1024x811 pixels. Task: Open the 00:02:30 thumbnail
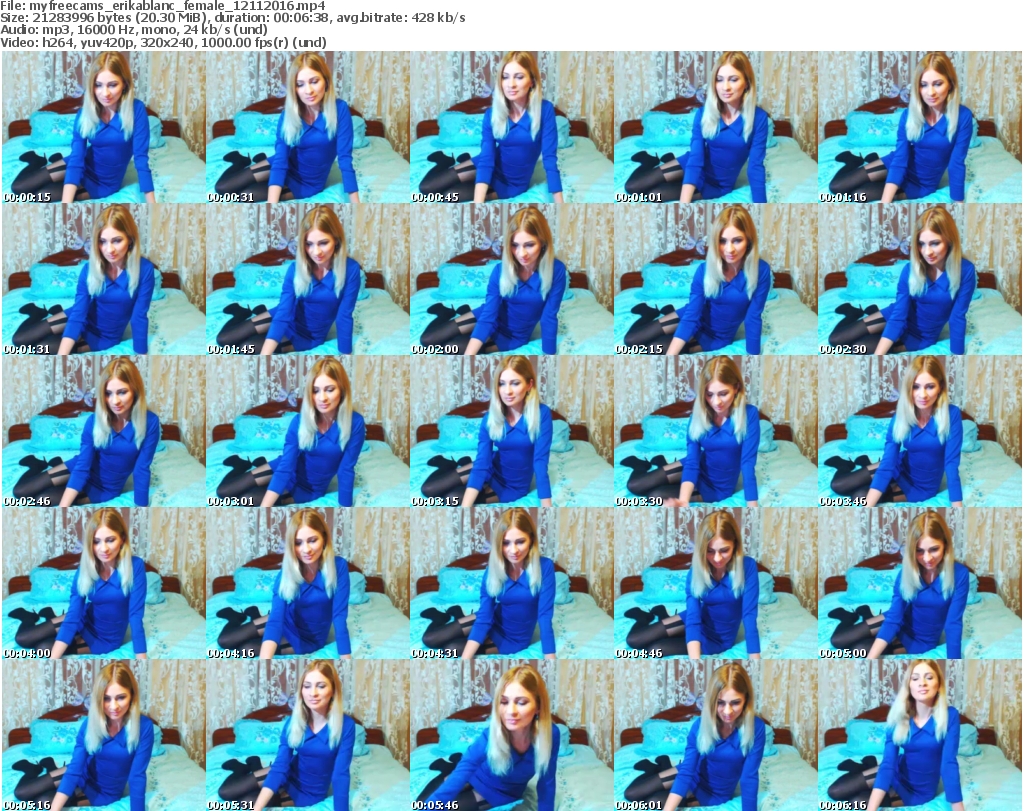point(920,279)
